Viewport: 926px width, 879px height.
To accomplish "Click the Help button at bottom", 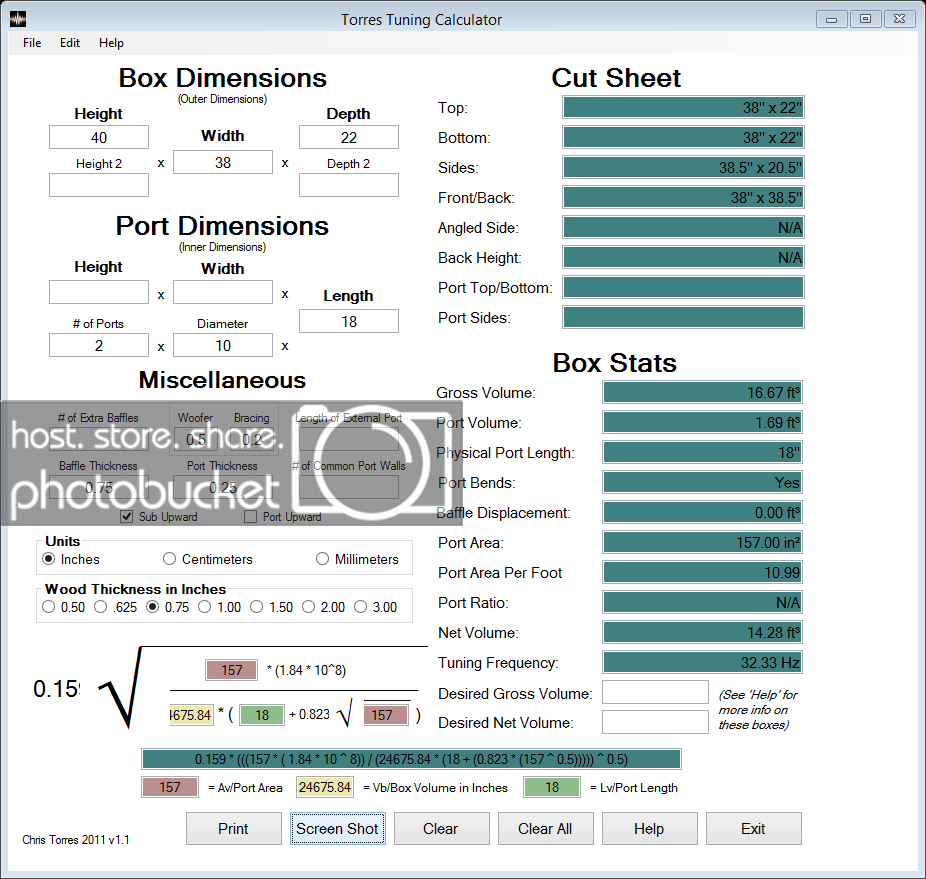I will pos(650,829).
